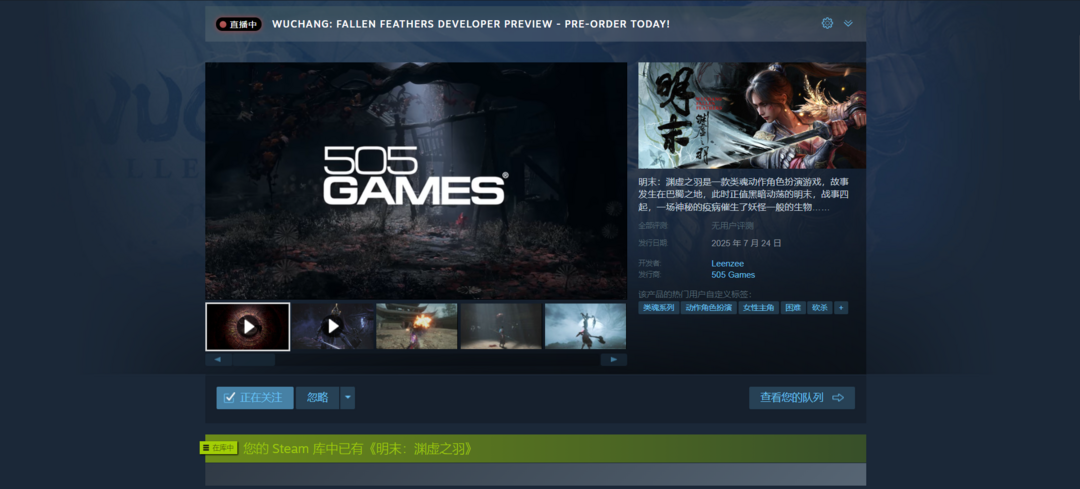Play the second trailer thumbnail
This screenshot has height=489, width=1080.
pyautogui.click(x=333, y=326)
